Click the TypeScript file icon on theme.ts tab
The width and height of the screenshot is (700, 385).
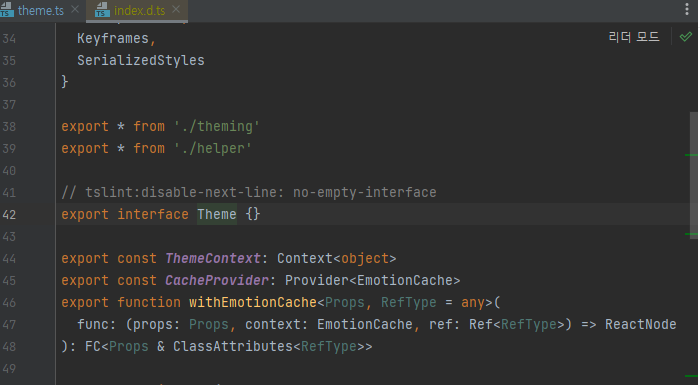tap(7, 10)
